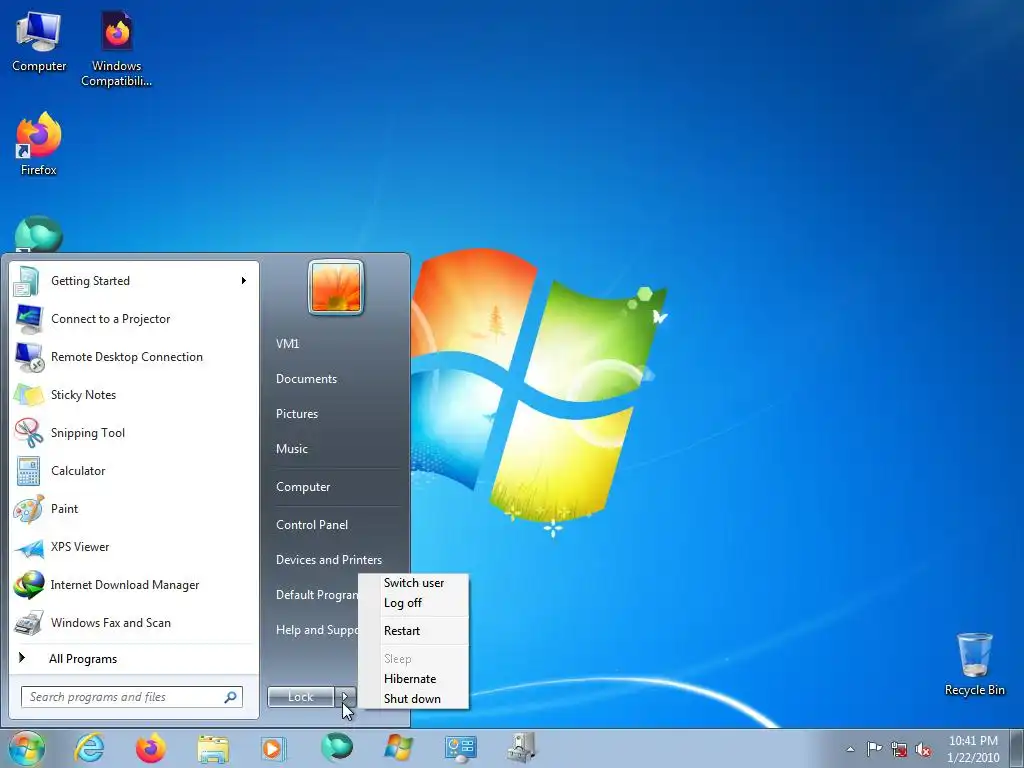Click the Windows flag icon on taskbar
Image resolution: width=1024 pixels, height=768 pixels.
(398, 748)
